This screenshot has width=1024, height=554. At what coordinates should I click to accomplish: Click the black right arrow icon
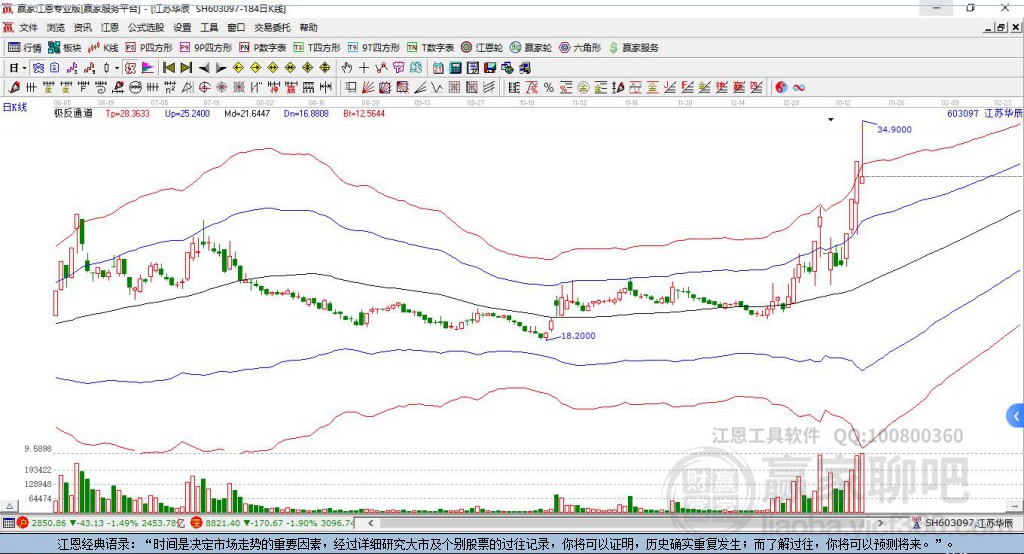221,68
